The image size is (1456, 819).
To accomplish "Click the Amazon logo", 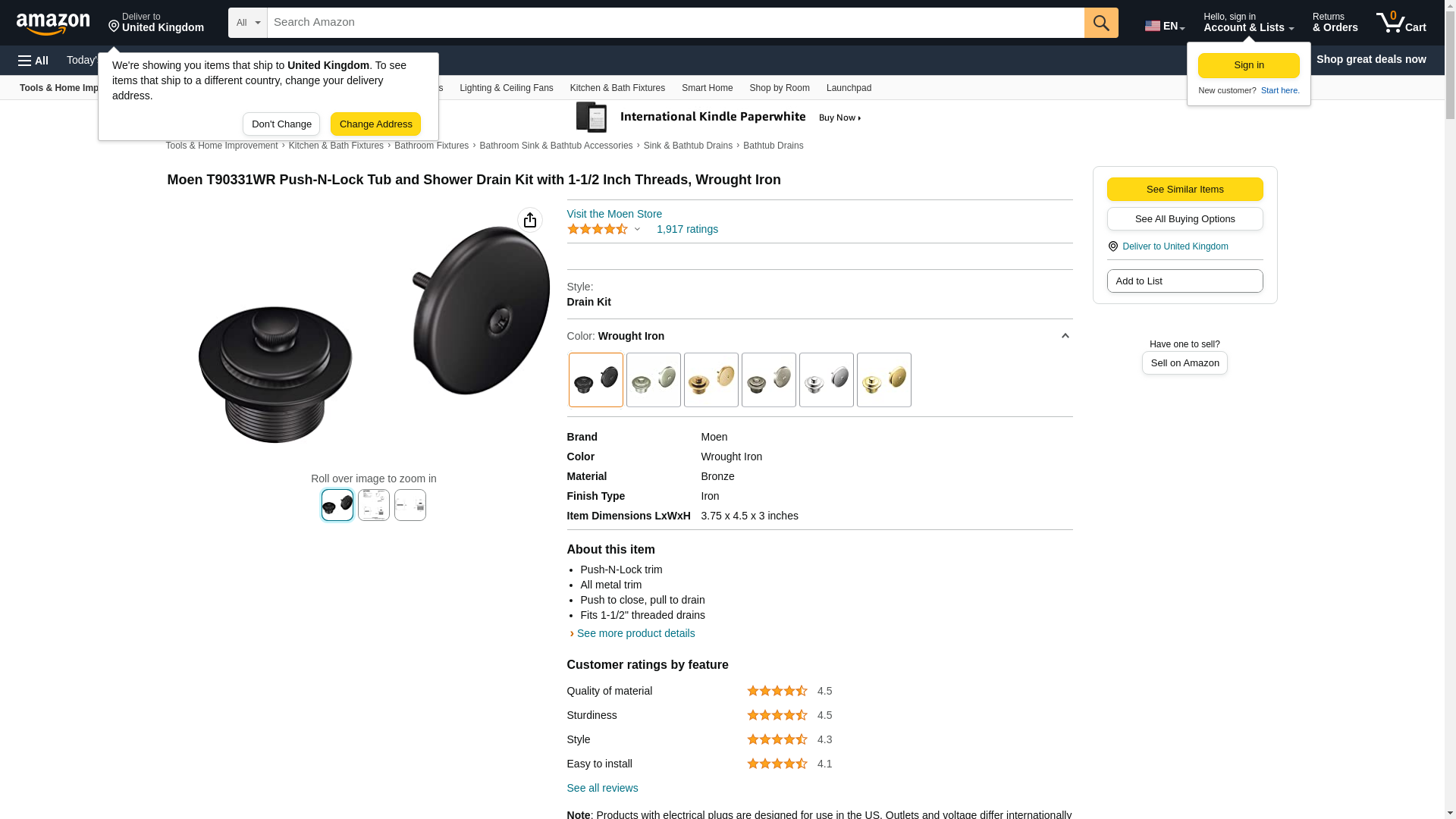I will [53, 24].
